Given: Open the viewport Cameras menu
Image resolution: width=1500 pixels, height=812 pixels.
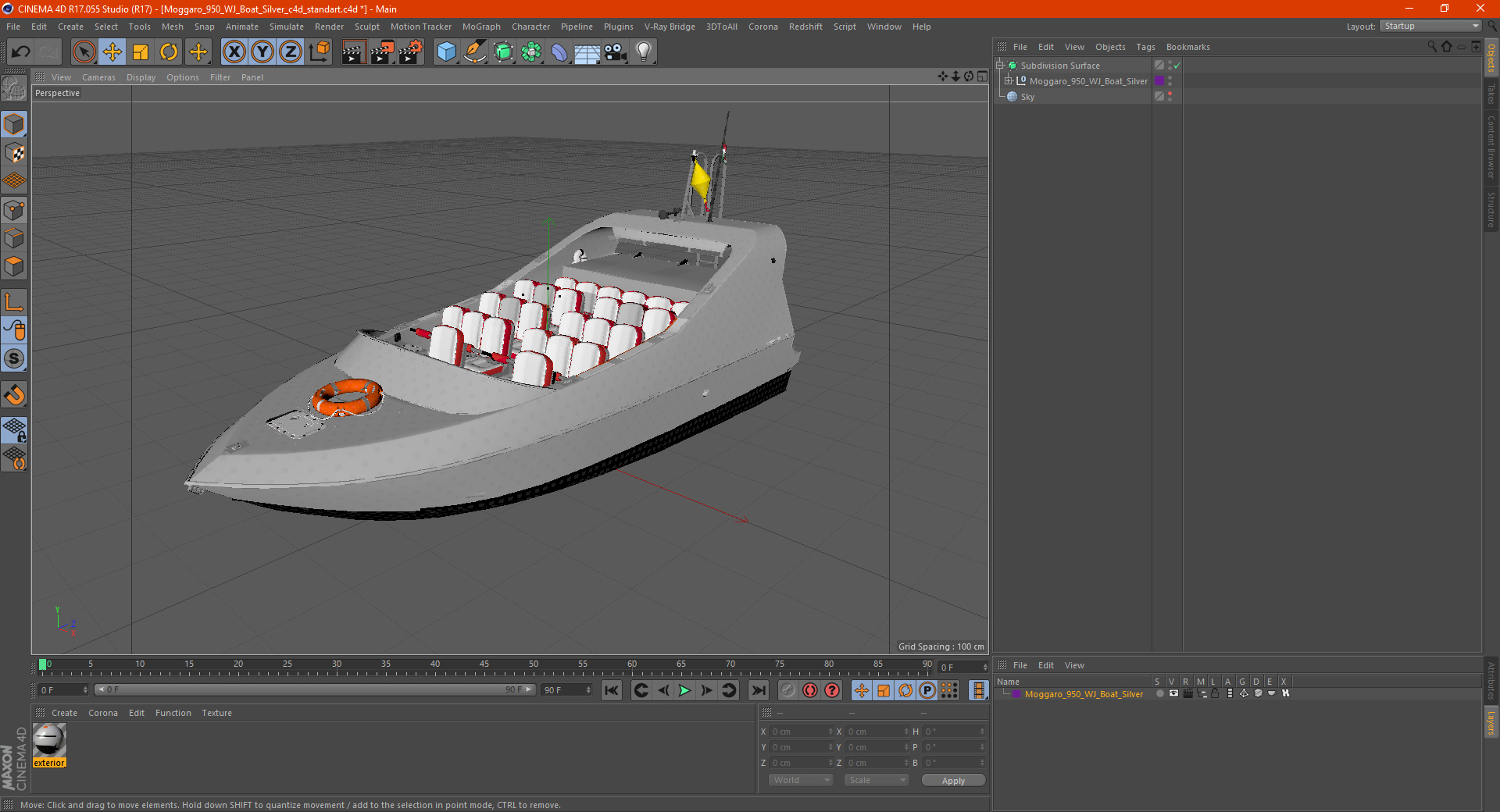Looking at the screenshot, I should 98,77.
